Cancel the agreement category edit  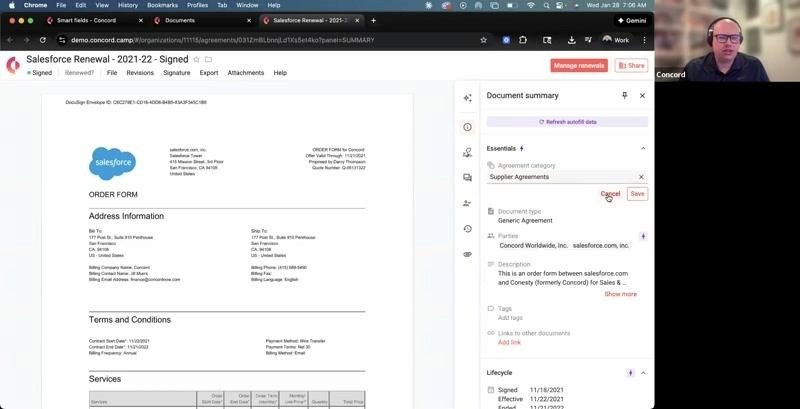click(610, 194)
